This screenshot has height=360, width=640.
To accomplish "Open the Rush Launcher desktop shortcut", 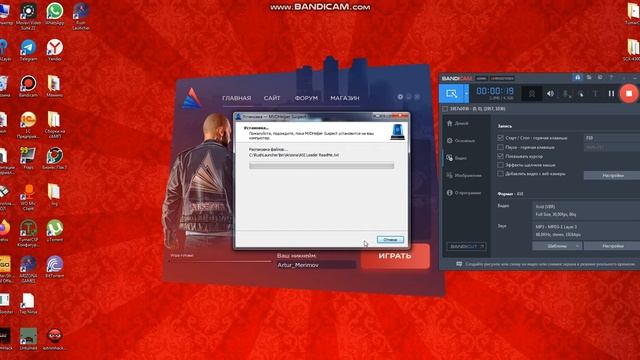I will [80, 16].
